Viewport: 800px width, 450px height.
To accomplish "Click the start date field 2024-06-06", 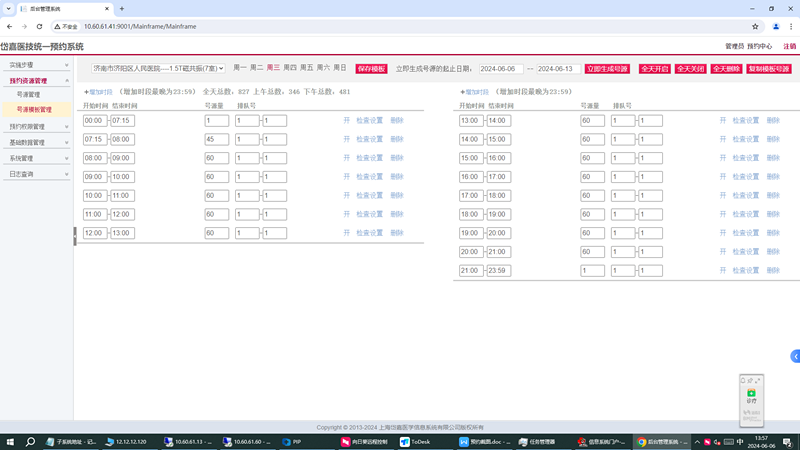I will 501,69.
